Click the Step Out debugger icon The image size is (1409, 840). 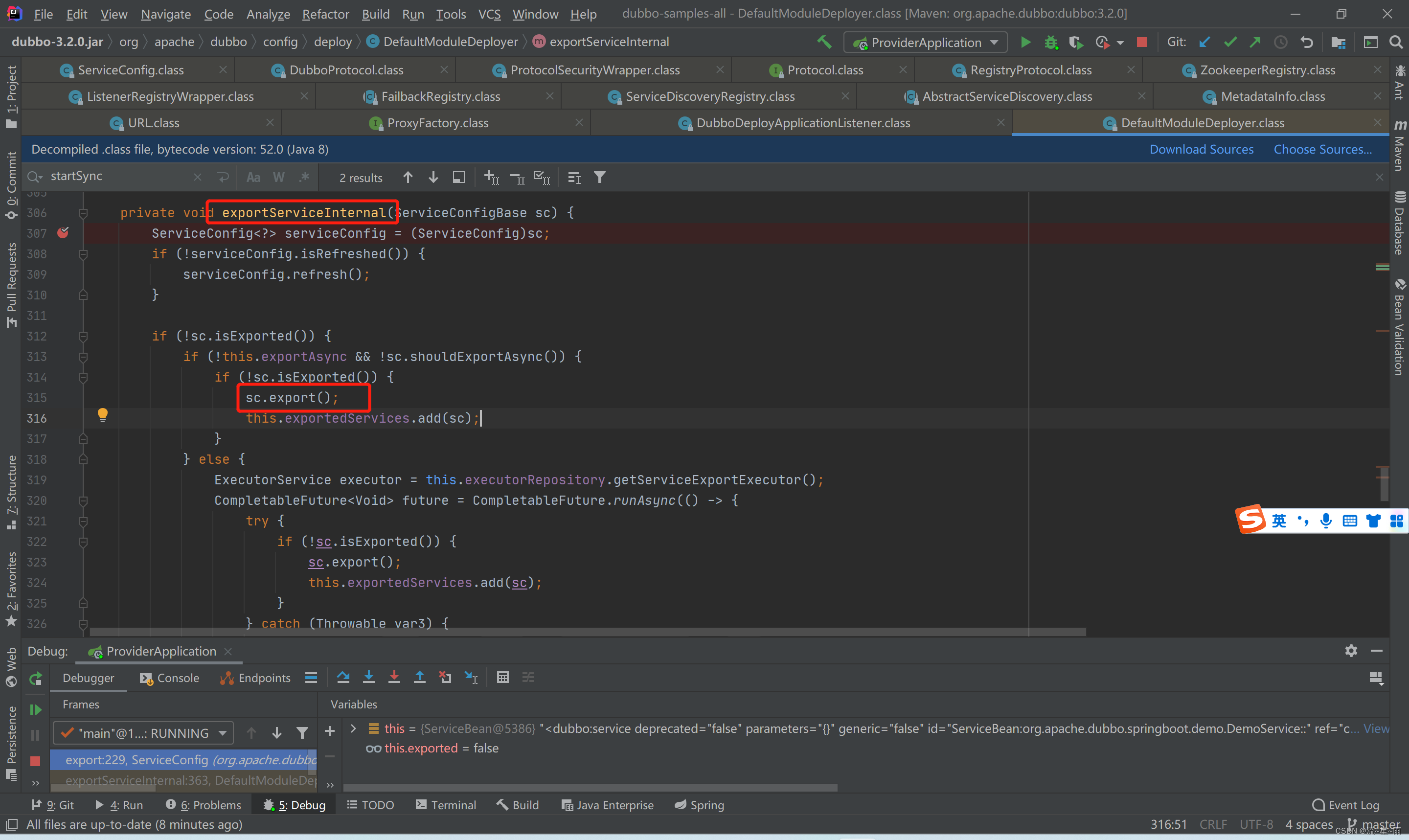point(419,677)
